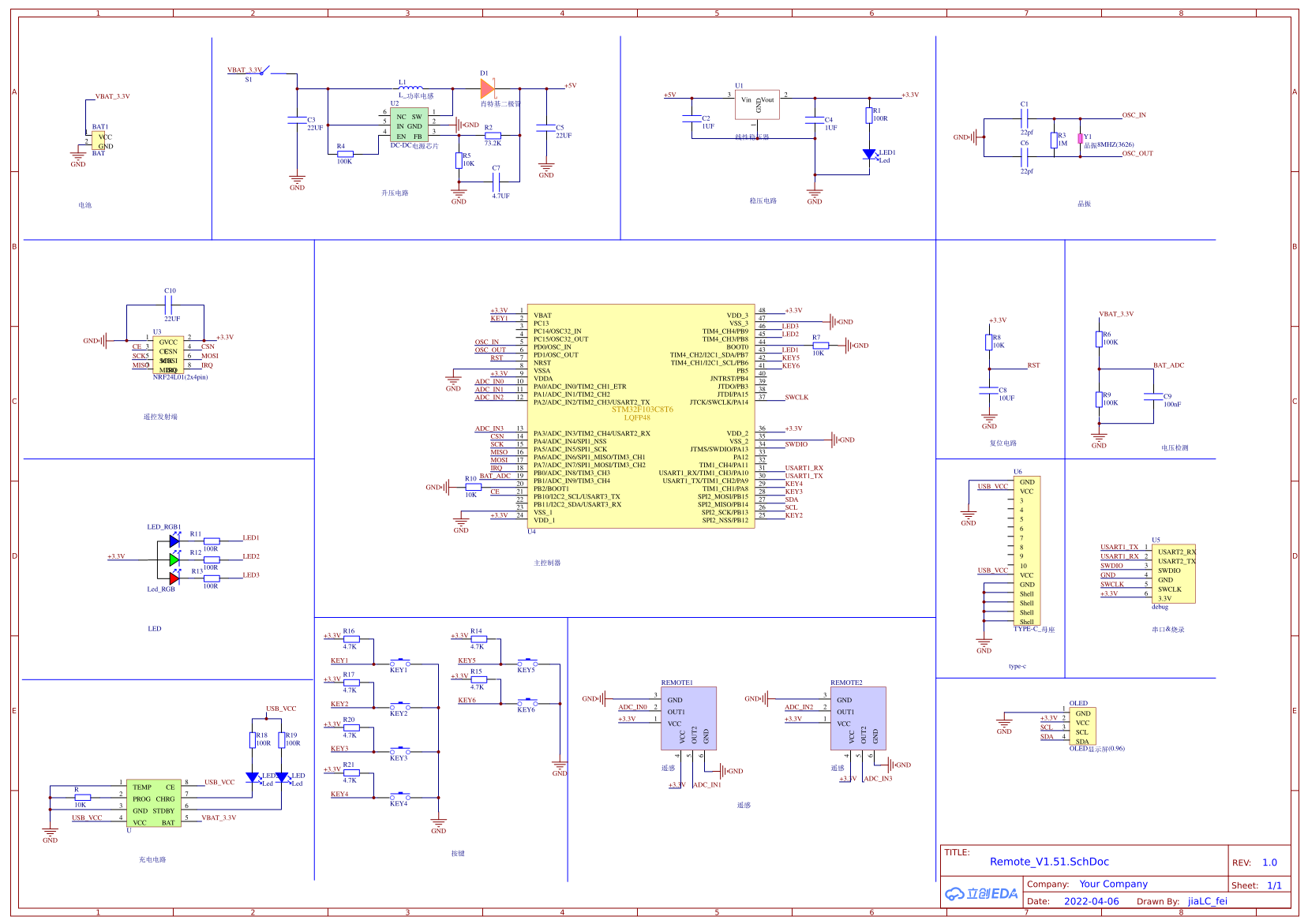
Task: Select the U6 TYPE-C connector symbol
Action: pos(1027,550)
